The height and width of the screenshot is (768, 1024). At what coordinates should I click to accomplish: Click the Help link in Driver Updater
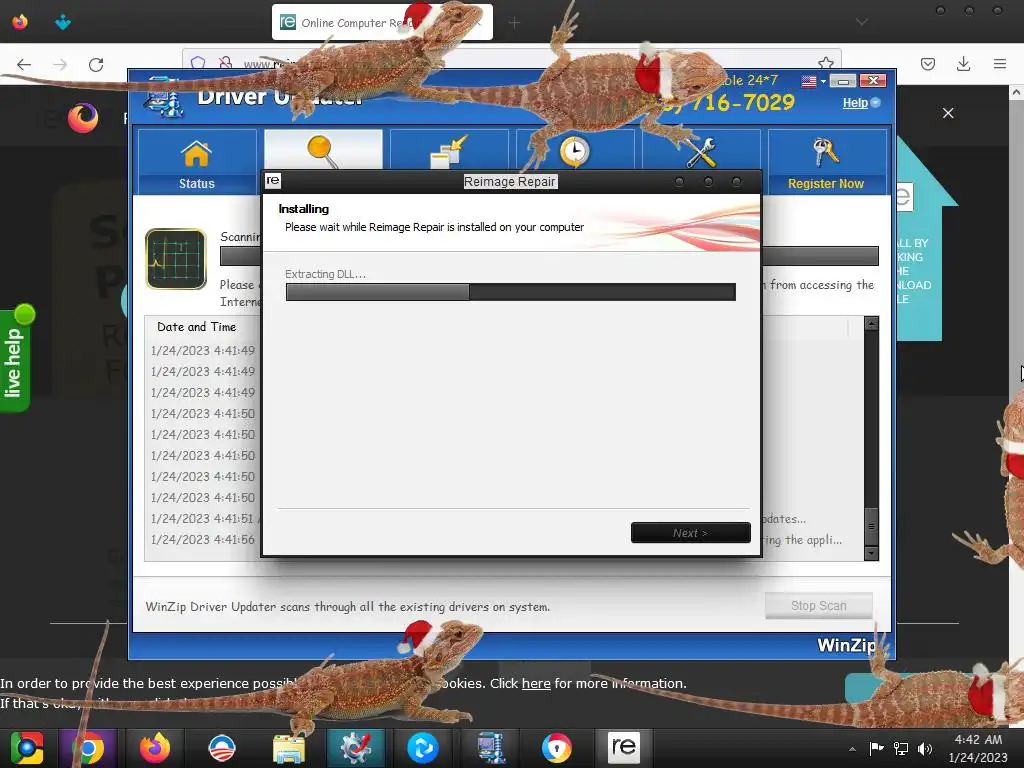[855, 103]
